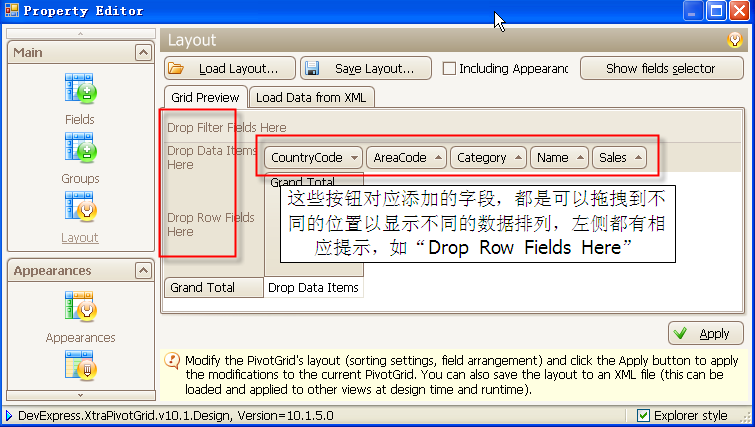This screenshot has height=427, width=755.
Task: Minimize the Property Editor window
Action: pos(693,11)
